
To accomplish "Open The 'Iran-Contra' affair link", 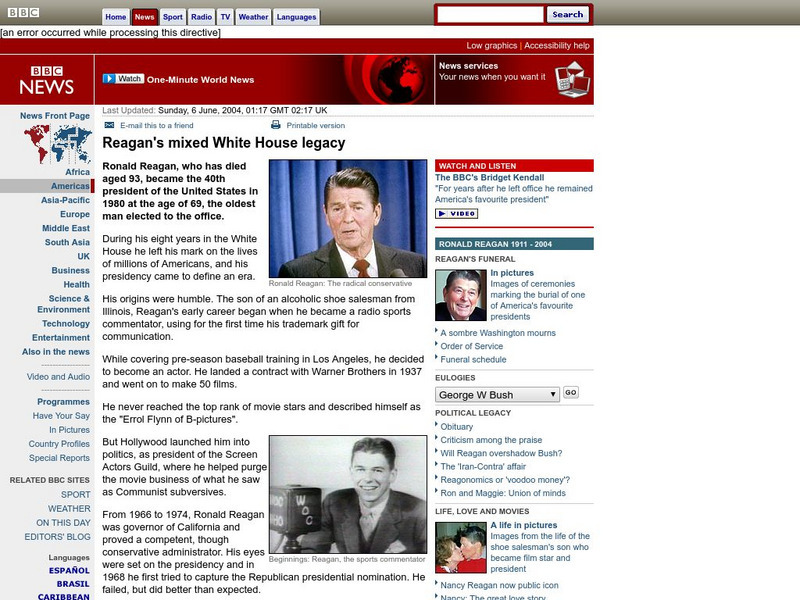I will [483, 466].
